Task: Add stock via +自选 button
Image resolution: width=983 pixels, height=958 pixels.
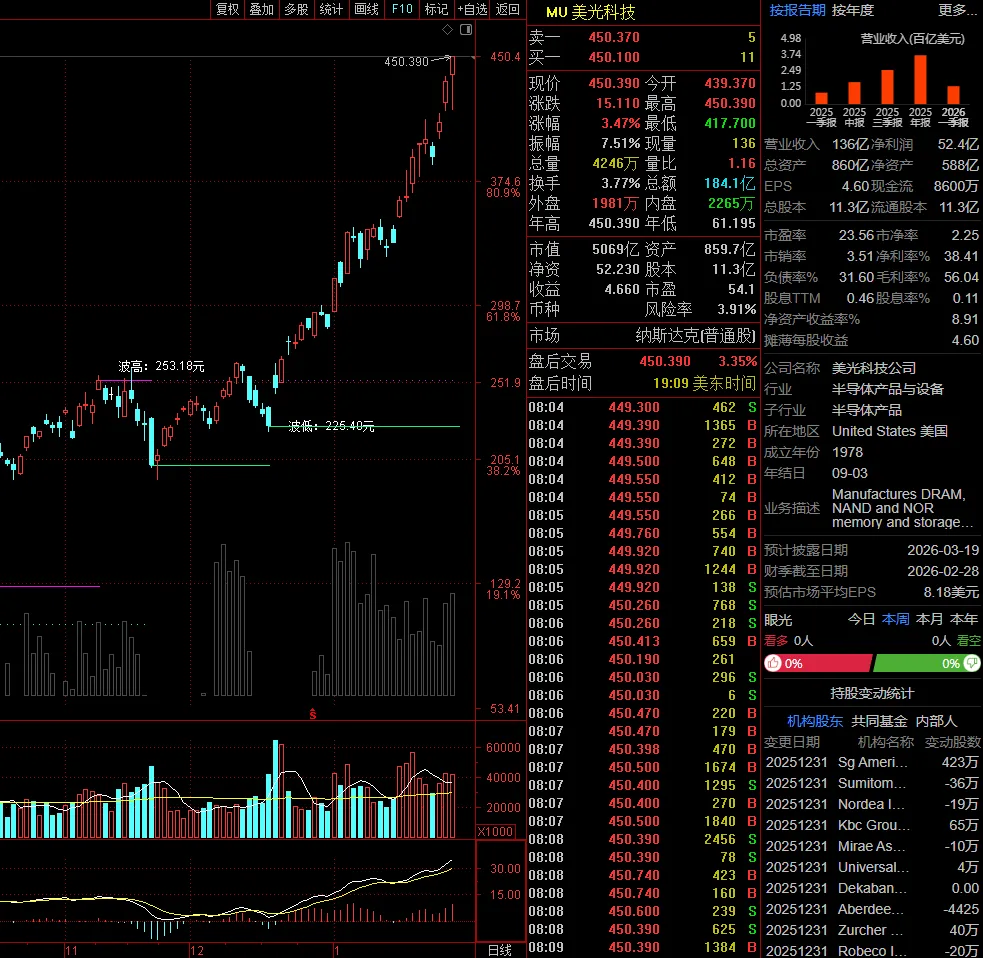Action: [x=472, y=9]
